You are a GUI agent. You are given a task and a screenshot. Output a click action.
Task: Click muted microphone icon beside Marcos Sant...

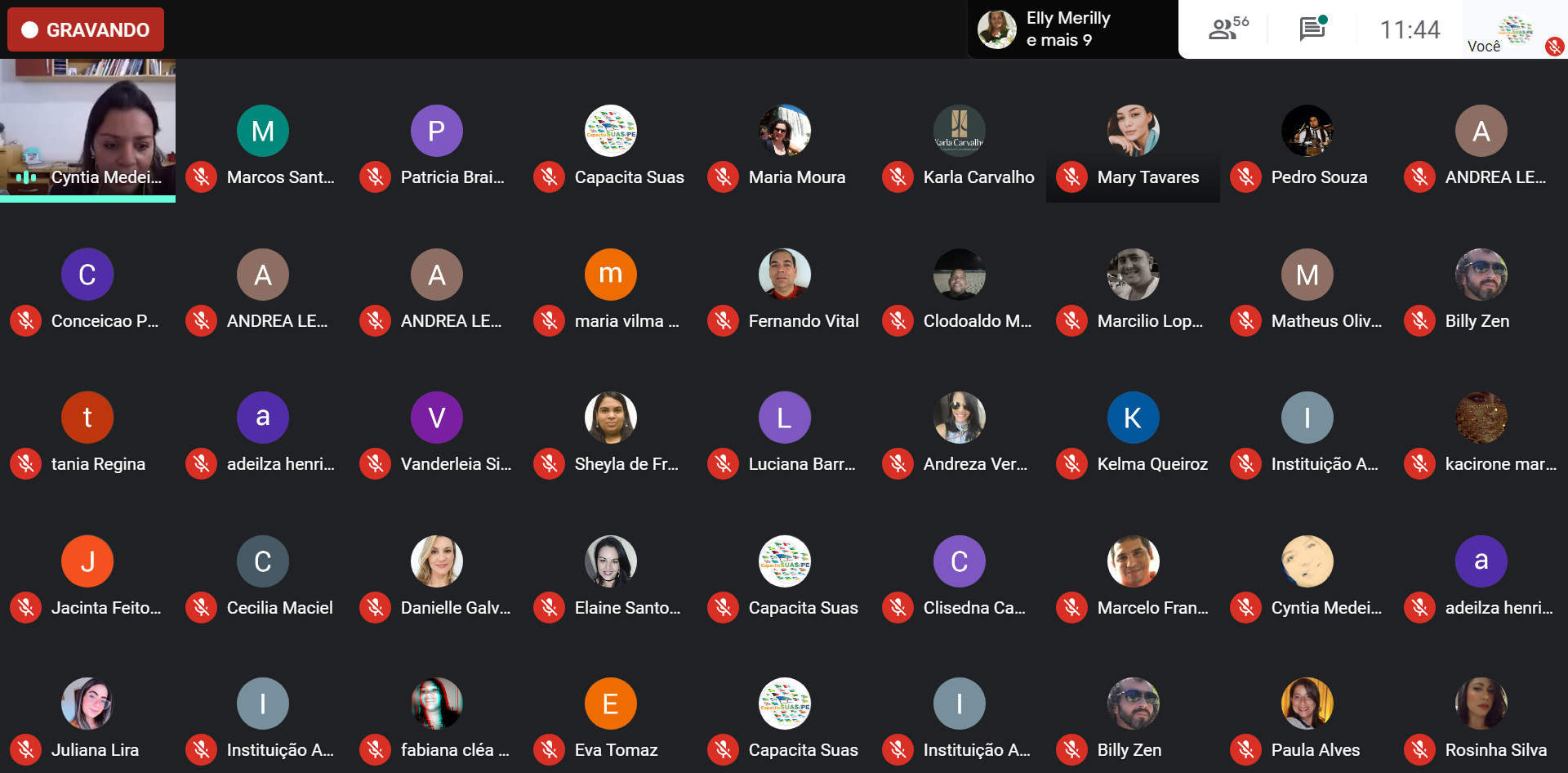click(201, 177)
